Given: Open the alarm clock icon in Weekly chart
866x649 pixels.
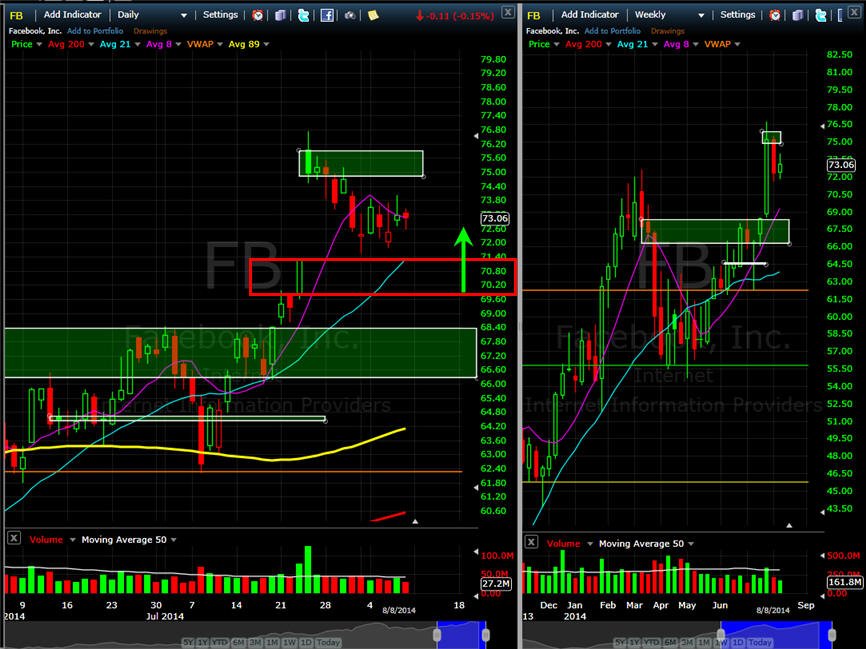Looking at the screenshot, I should pyautogui.click(x=775, y=15).
